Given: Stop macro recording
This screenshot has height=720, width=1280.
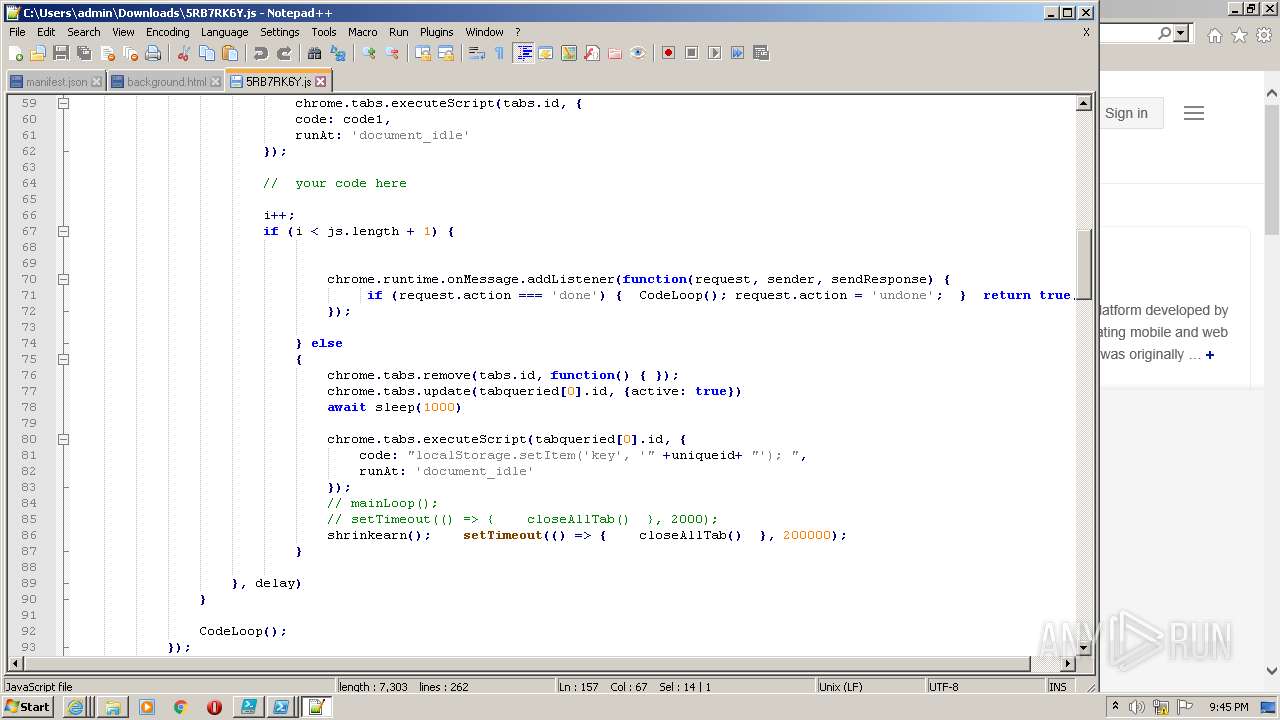Looking at the screenshot, I should pyautogui.click(x=691, y=53).
